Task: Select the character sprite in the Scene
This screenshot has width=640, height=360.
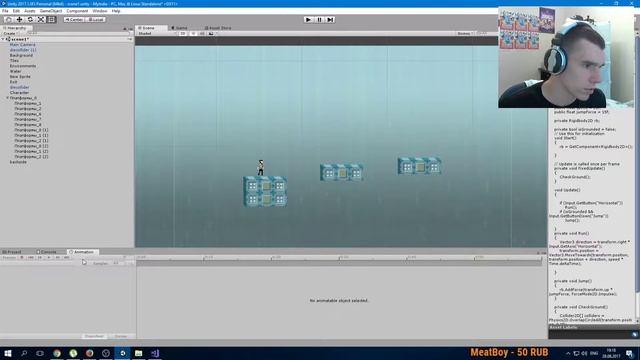Action: [261, 168]
